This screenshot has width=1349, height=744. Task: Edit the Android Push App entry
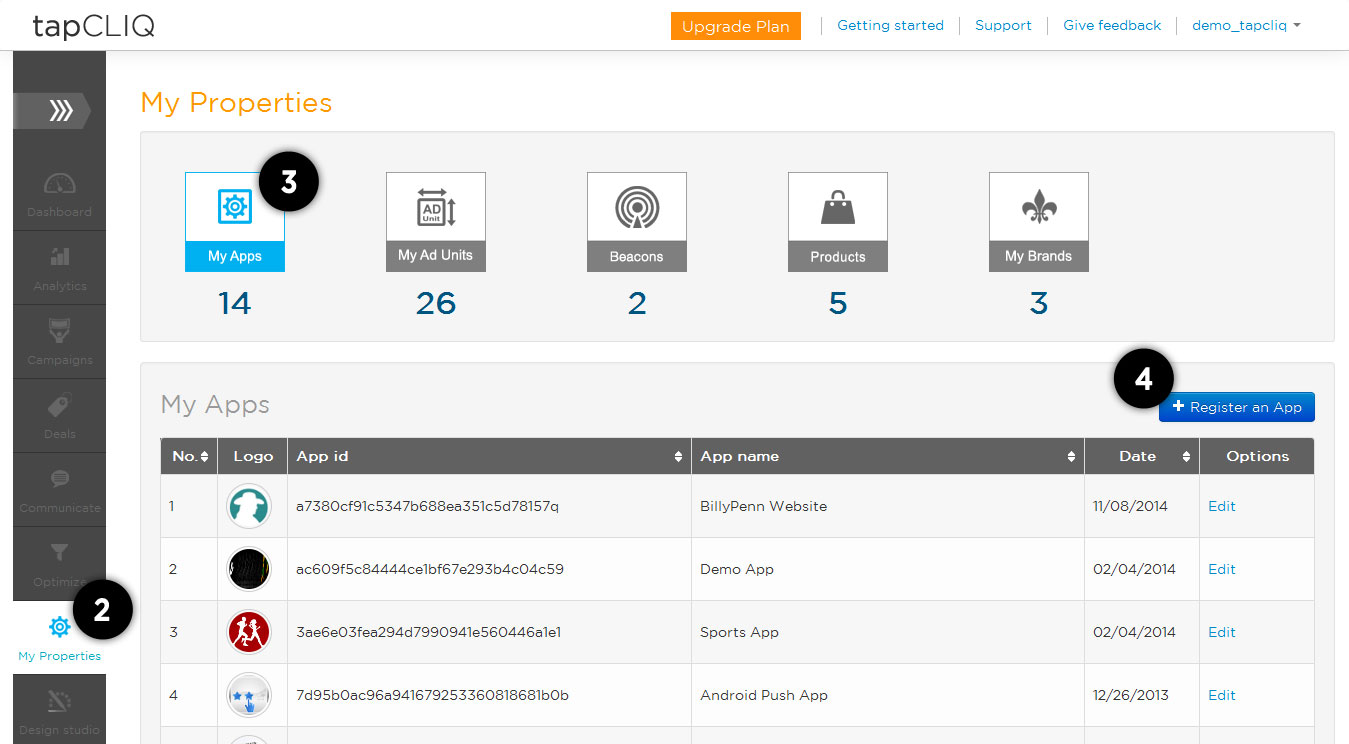pyautogui.click(x=1222, y=695)
